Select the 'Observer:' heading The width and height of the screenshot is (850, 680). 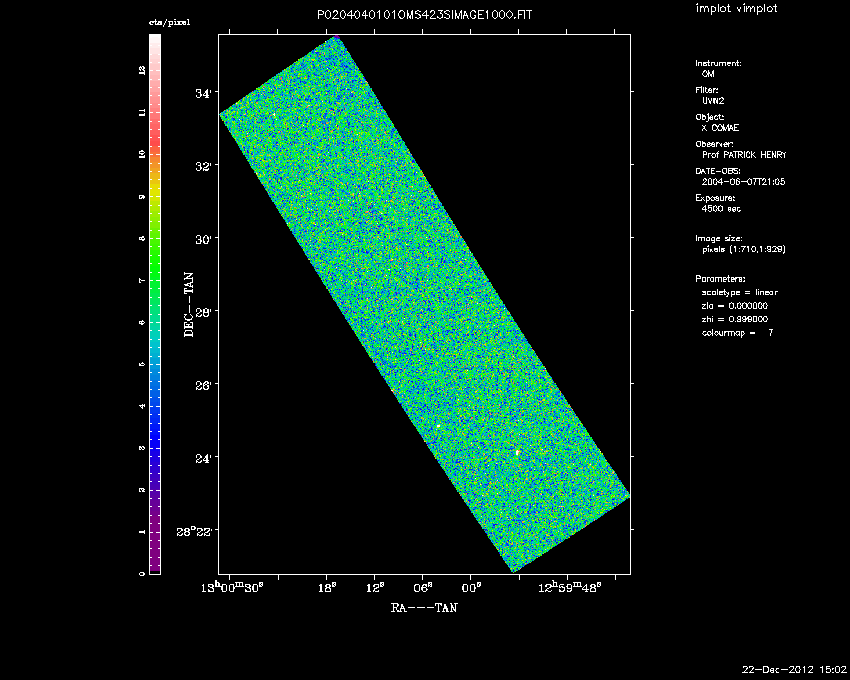(714, 144)
